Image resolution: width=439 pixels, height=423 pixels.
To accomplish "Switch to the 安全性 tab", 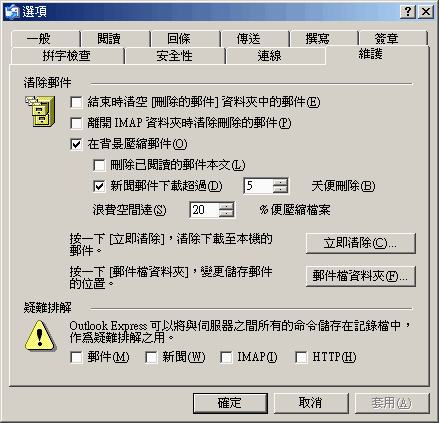I will (x=174, y=56).
